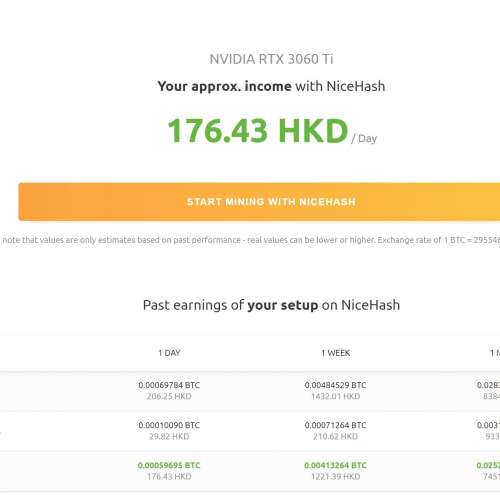Click the estimates disclaimer note text
Screen dimensions: 500x500
tap(251, 240)
